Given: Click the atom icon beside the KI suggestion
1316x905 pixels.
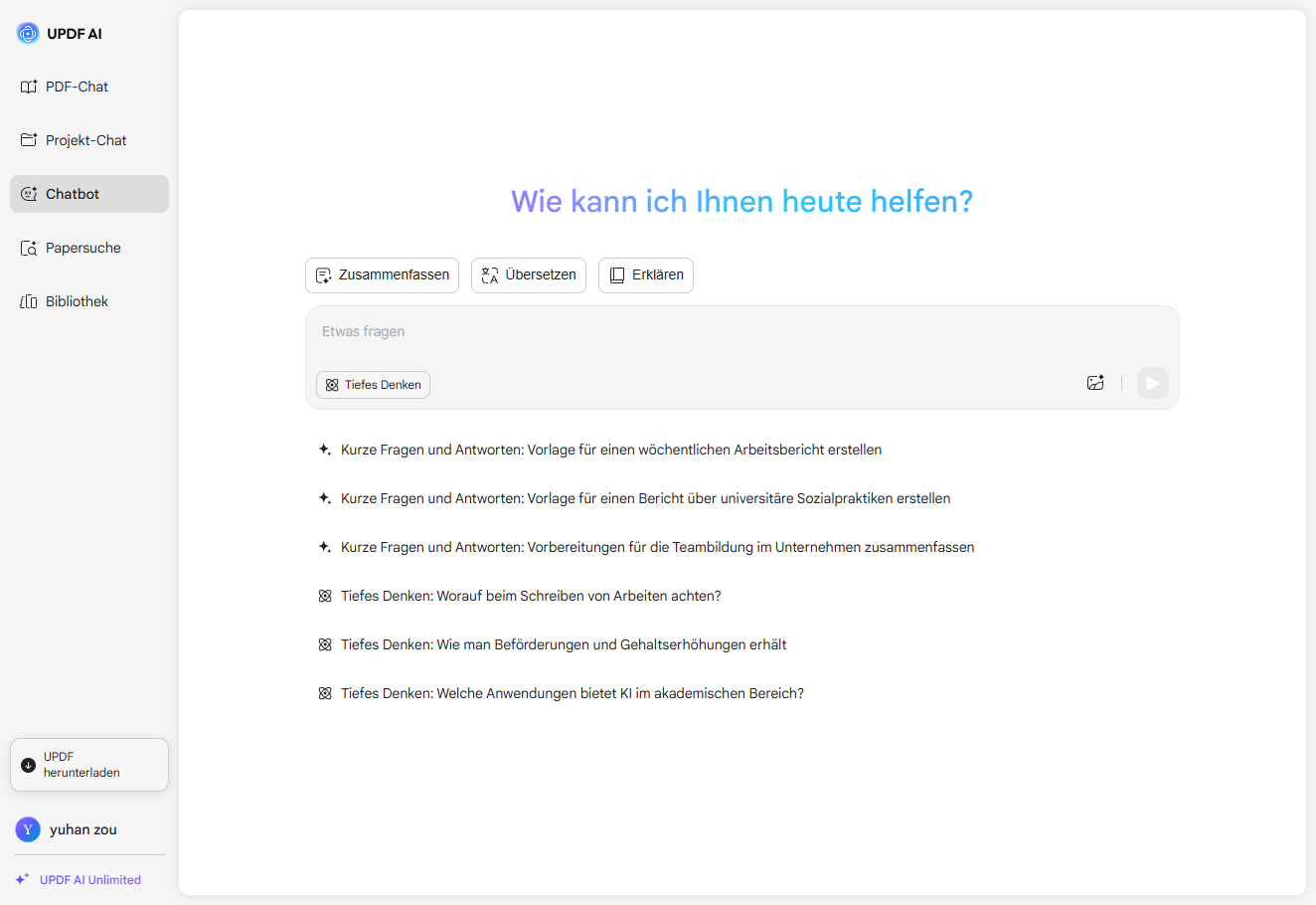Looking at the screenshot, I should [x=325, y=693].
